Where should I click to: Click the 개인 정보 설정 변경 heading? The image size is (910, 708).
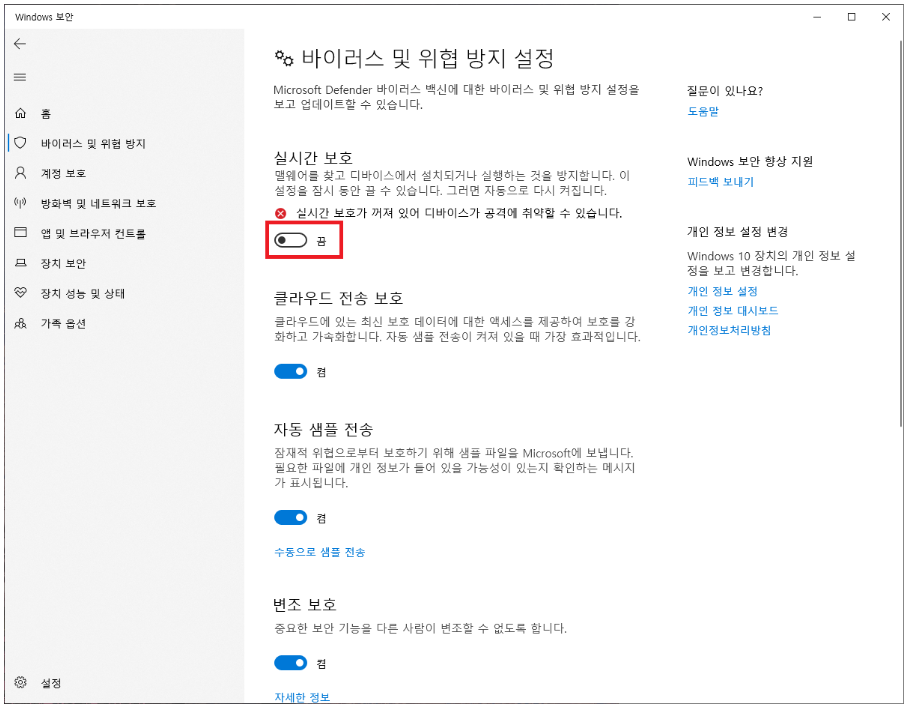(738, 232)
